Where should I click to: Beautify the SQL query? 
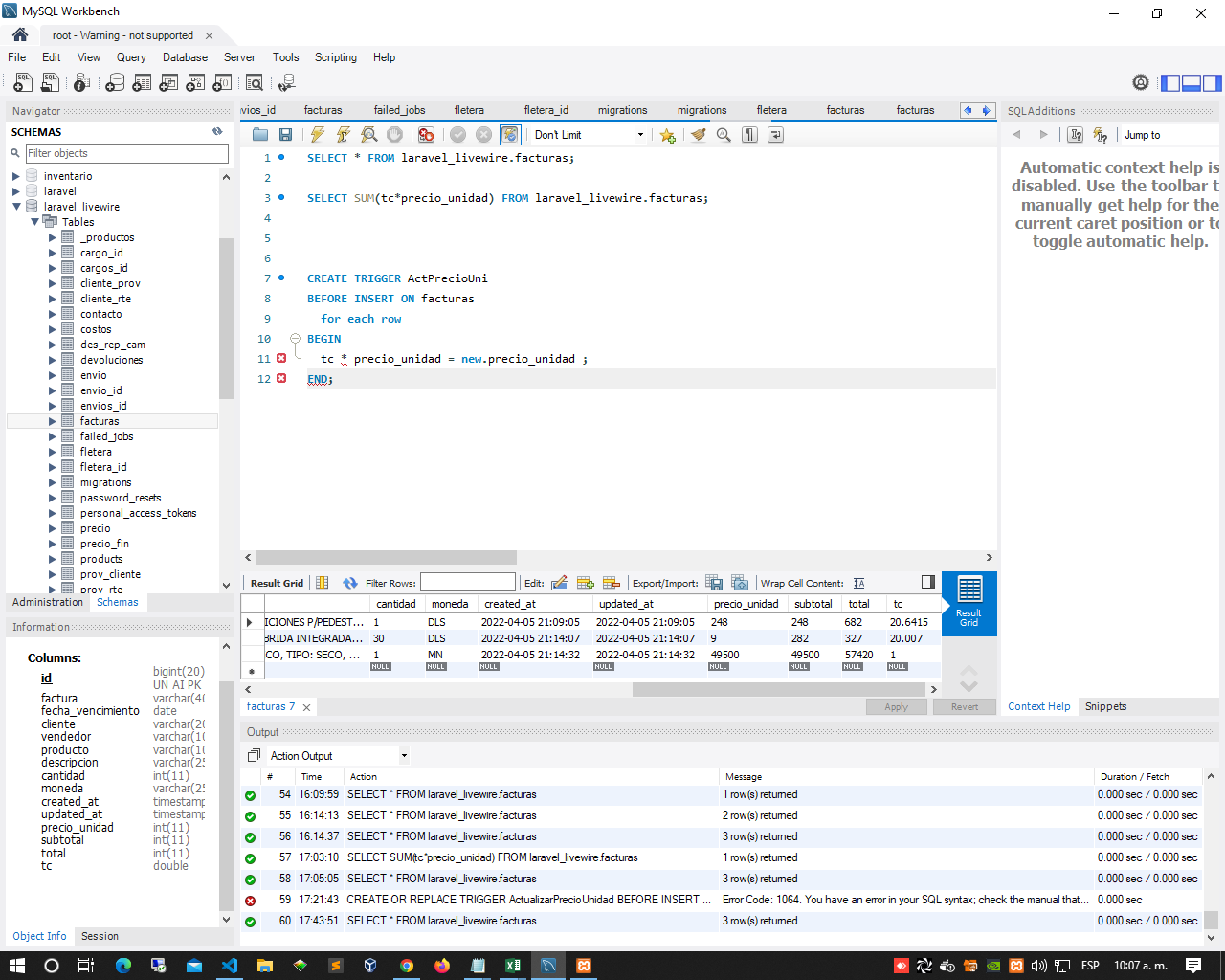tap(699, 135)
